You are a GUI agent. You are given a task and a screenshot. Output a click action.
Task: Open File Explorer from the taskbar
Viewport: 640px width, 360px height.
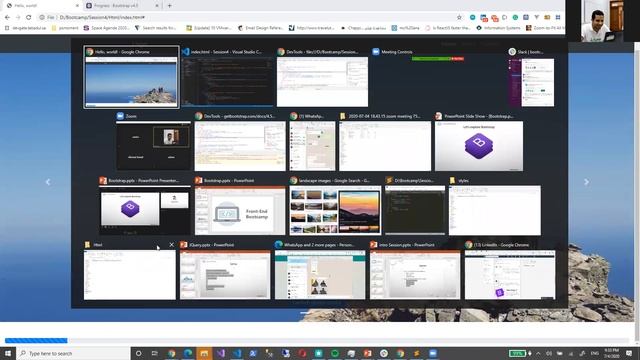point(204,353)
